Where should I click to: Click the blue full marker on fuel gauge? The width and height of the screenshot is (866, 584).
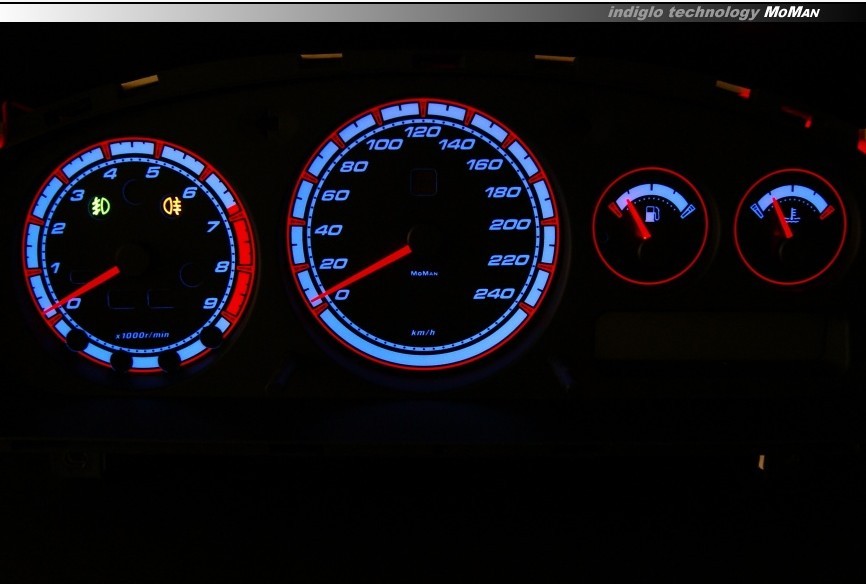[687, 210]
